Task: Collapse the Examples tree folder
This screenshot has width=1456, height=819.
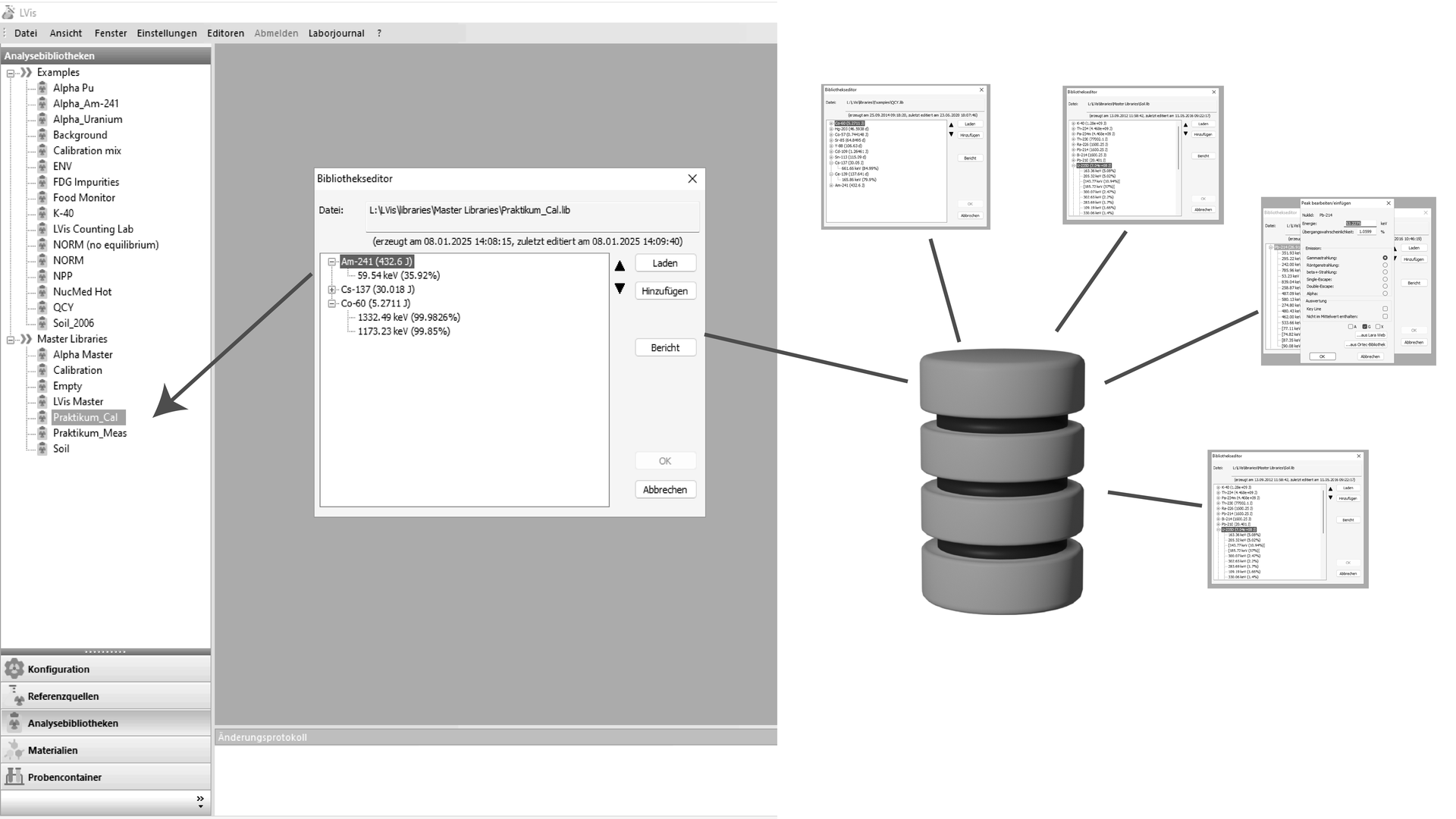Action: click(x=11, y=73)
